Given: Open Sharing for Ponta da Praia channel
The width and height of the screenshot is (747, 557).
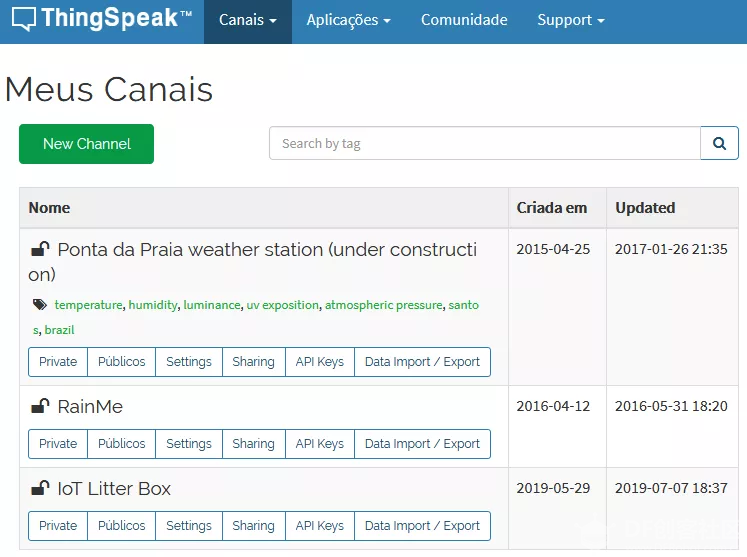Looking at the screenshot, I should point(253,362).
